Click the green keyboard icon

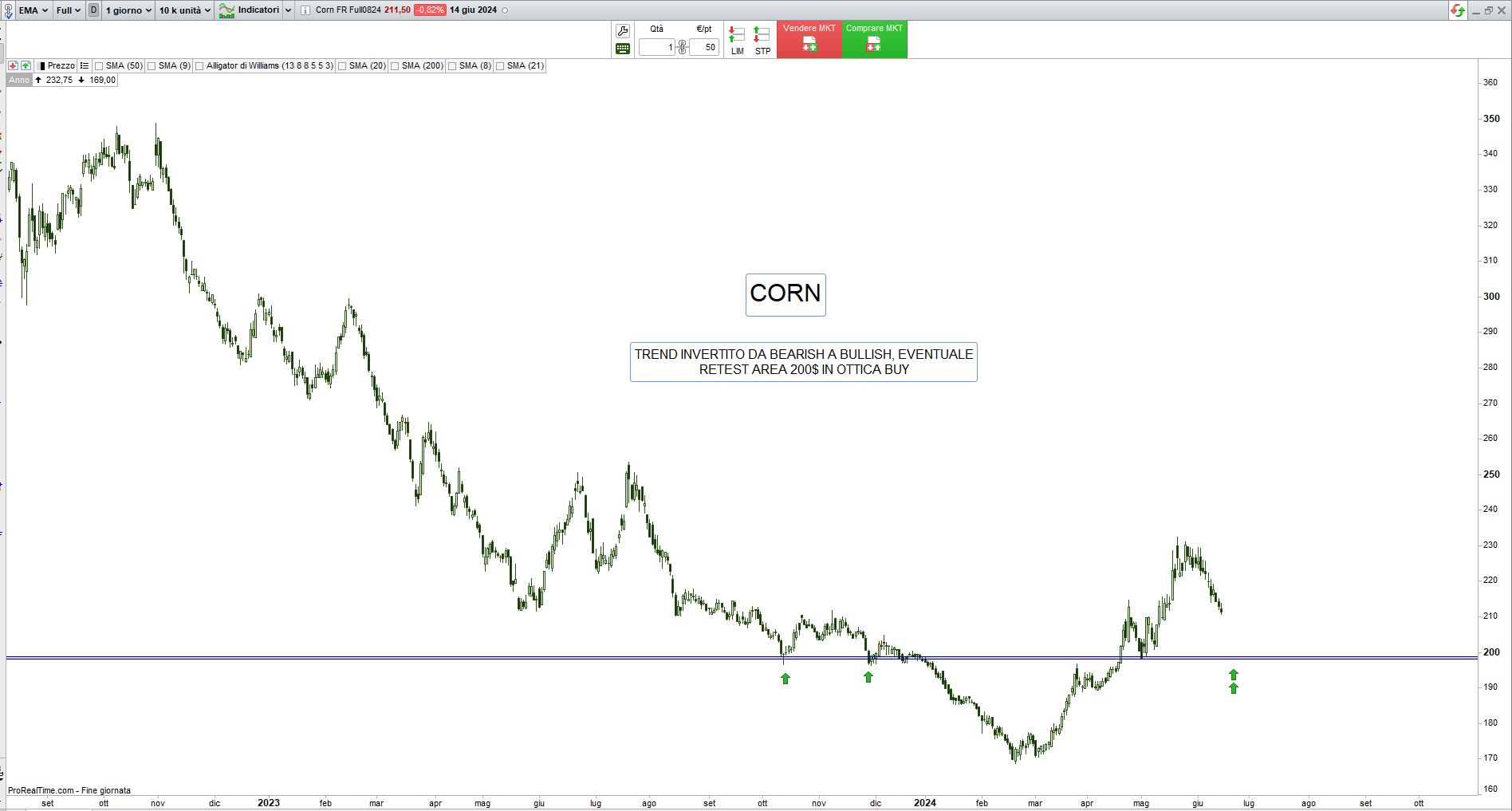pos(623,49)
